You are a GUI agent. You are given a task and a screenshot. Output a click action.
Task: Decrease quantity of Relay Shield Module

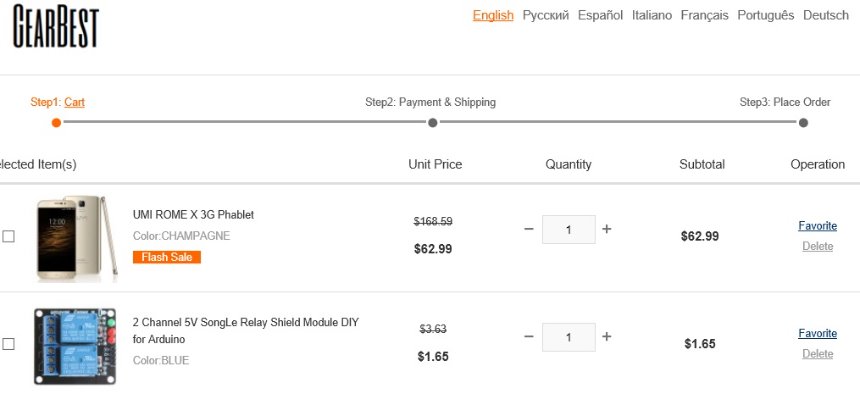coord(529,337)
